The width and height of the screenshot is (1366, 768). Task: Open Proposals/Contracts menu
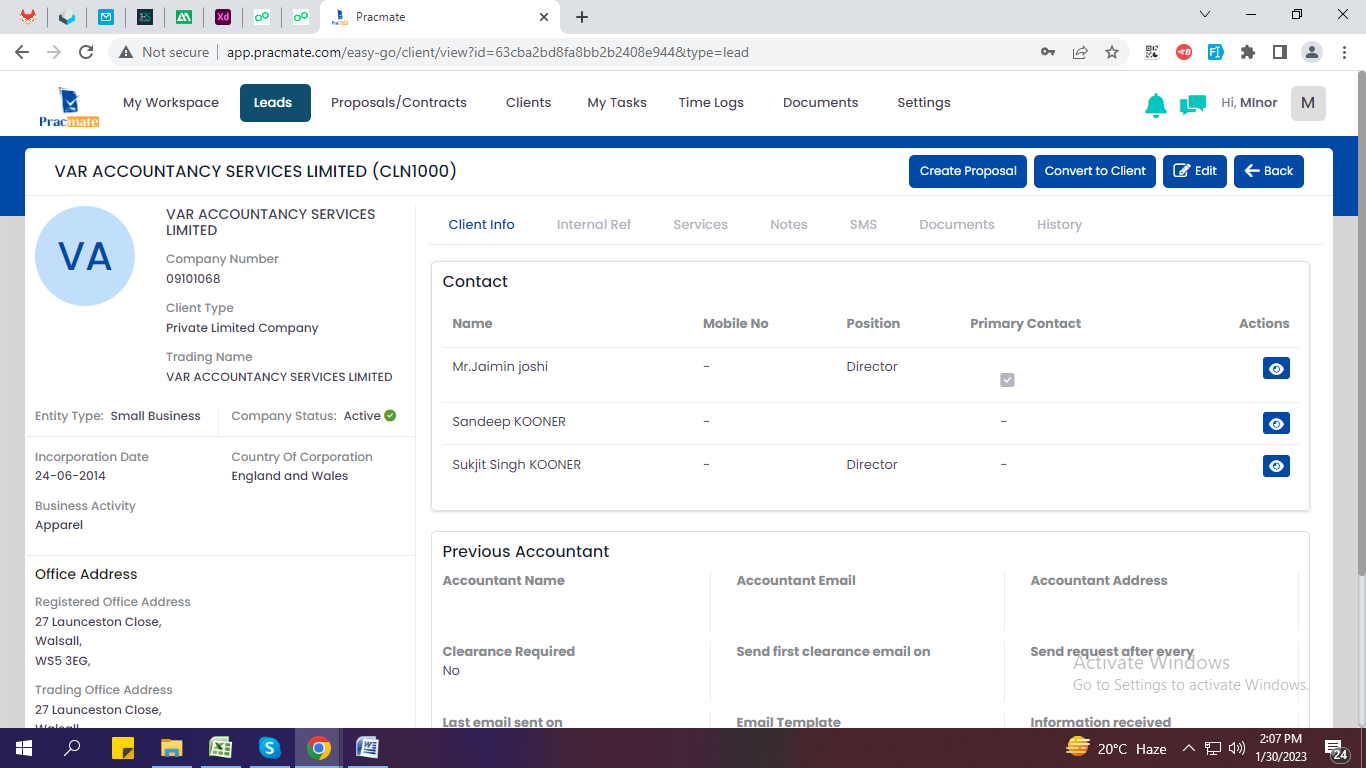[399, 103]
